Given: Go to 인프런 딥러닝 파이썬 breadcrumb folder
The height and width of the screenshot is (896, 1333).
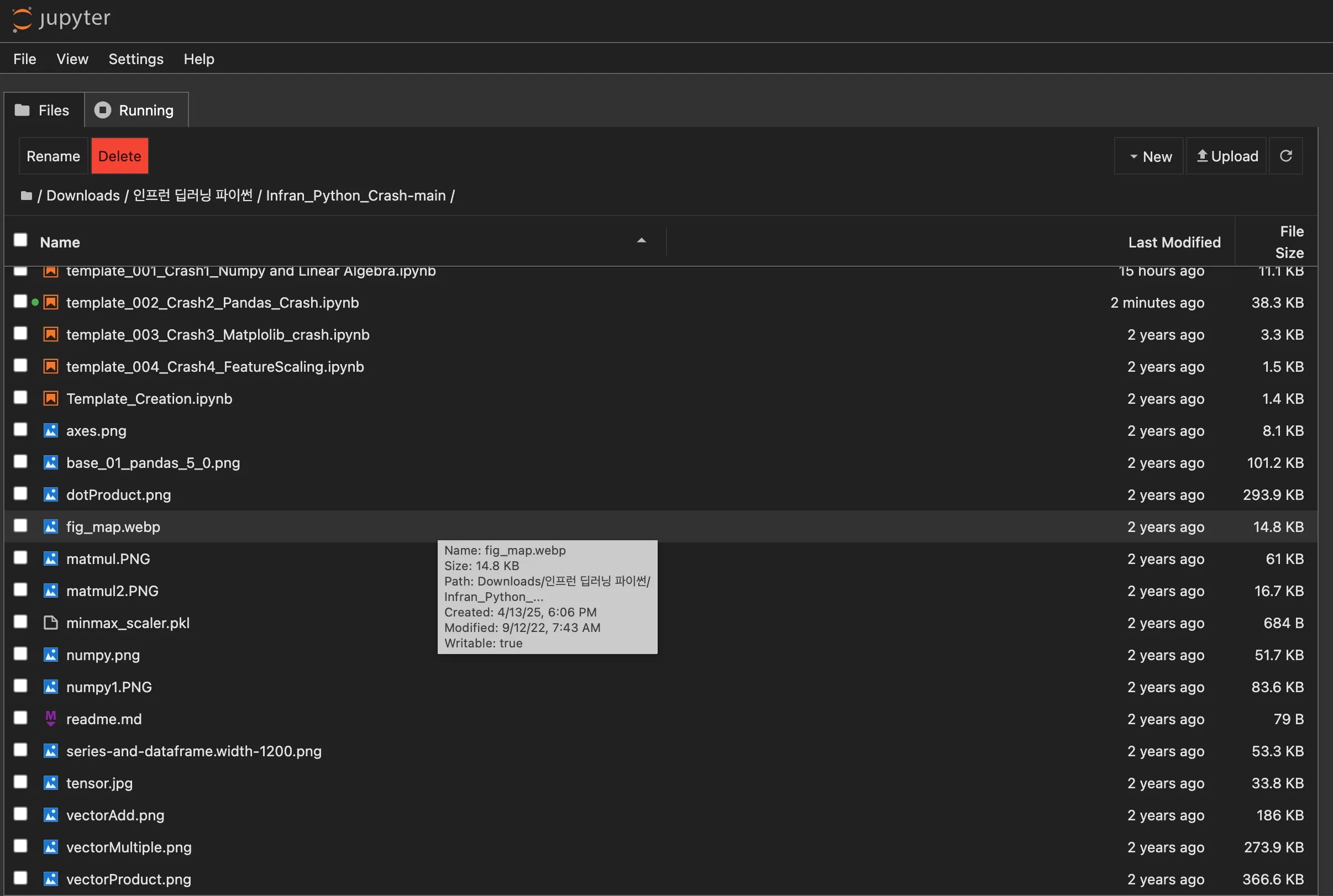Looking at the screenshot, I should [193, 196].
